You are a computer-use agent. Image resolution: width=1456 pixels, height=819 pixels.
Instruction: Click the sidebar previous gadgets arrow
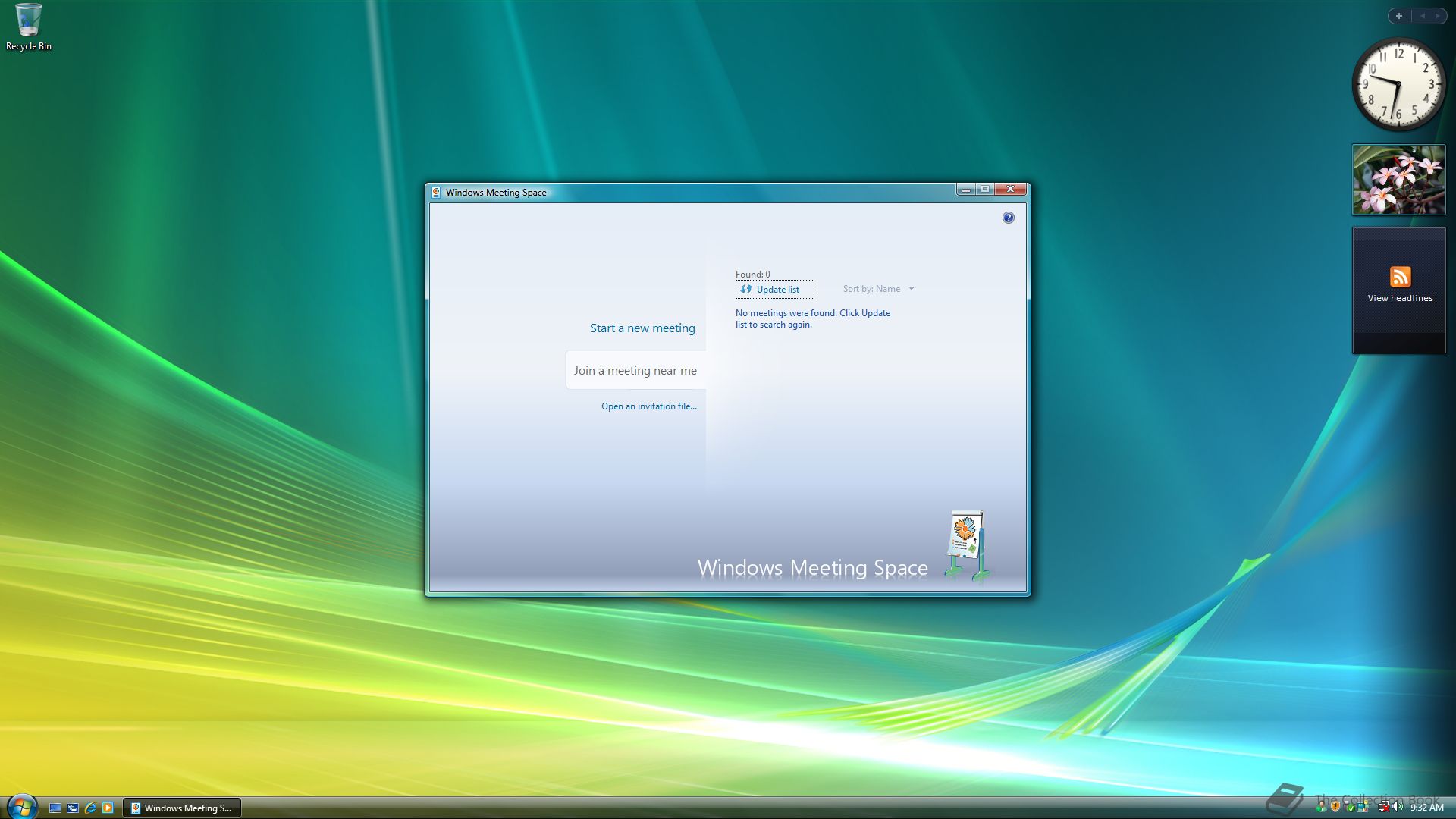(x=1422, y=16)
